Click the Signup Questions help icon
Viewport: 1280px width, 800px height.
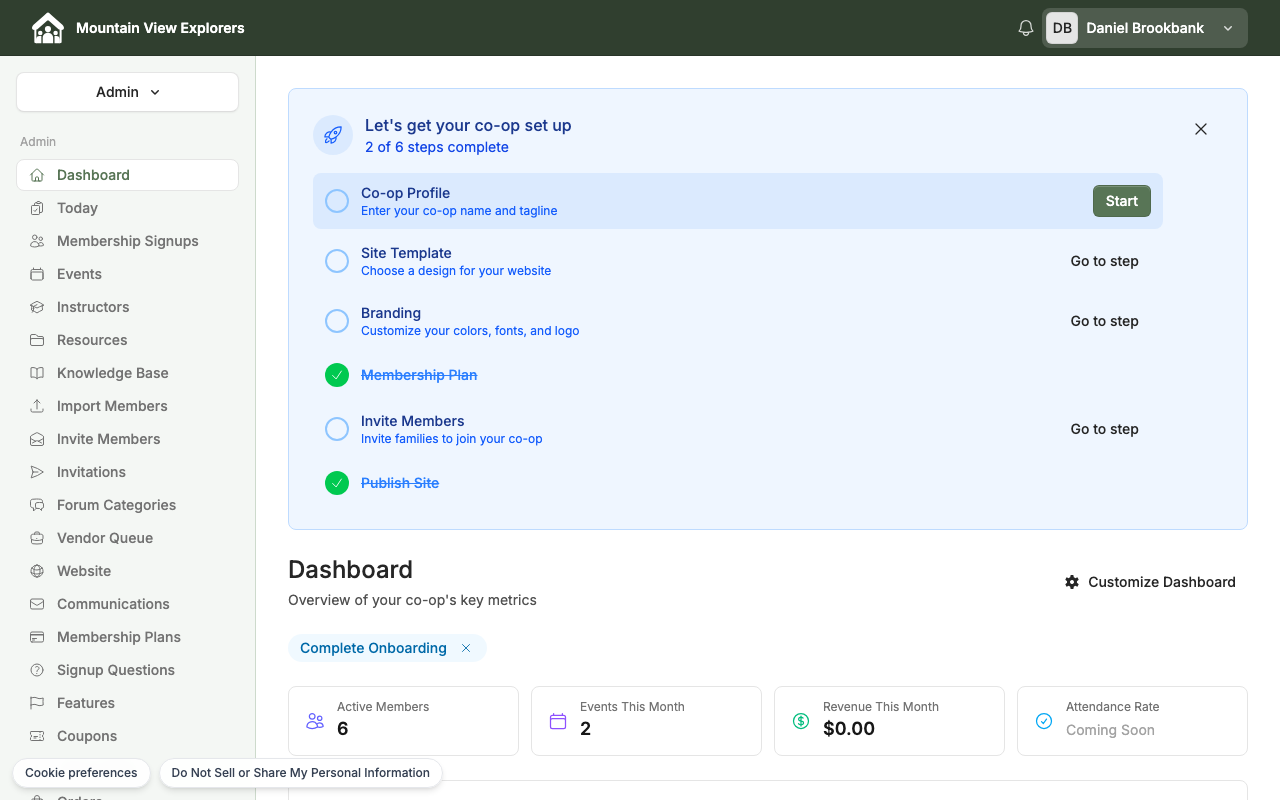coord(37,670)
